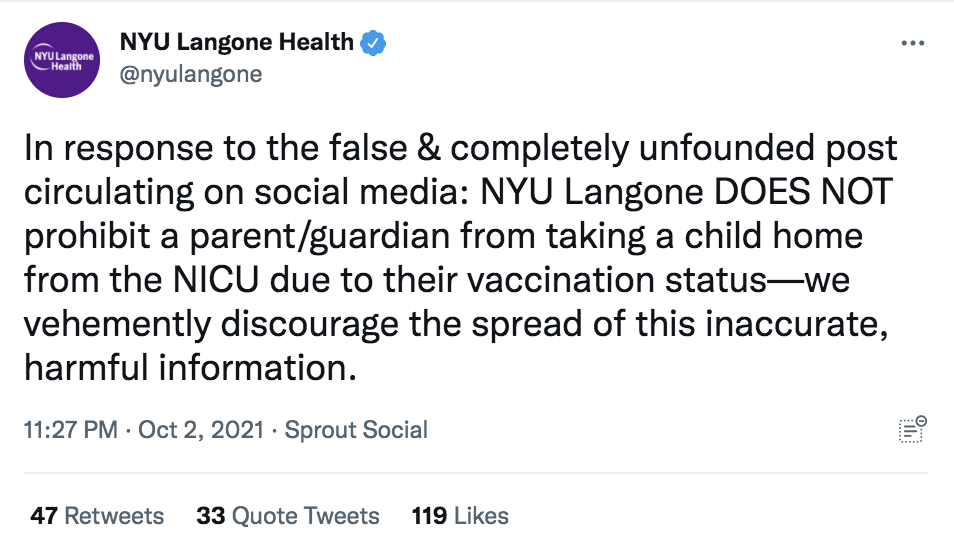View the 47 Retweets list
This screenshot has height=556, width=954.
[97, 516]
